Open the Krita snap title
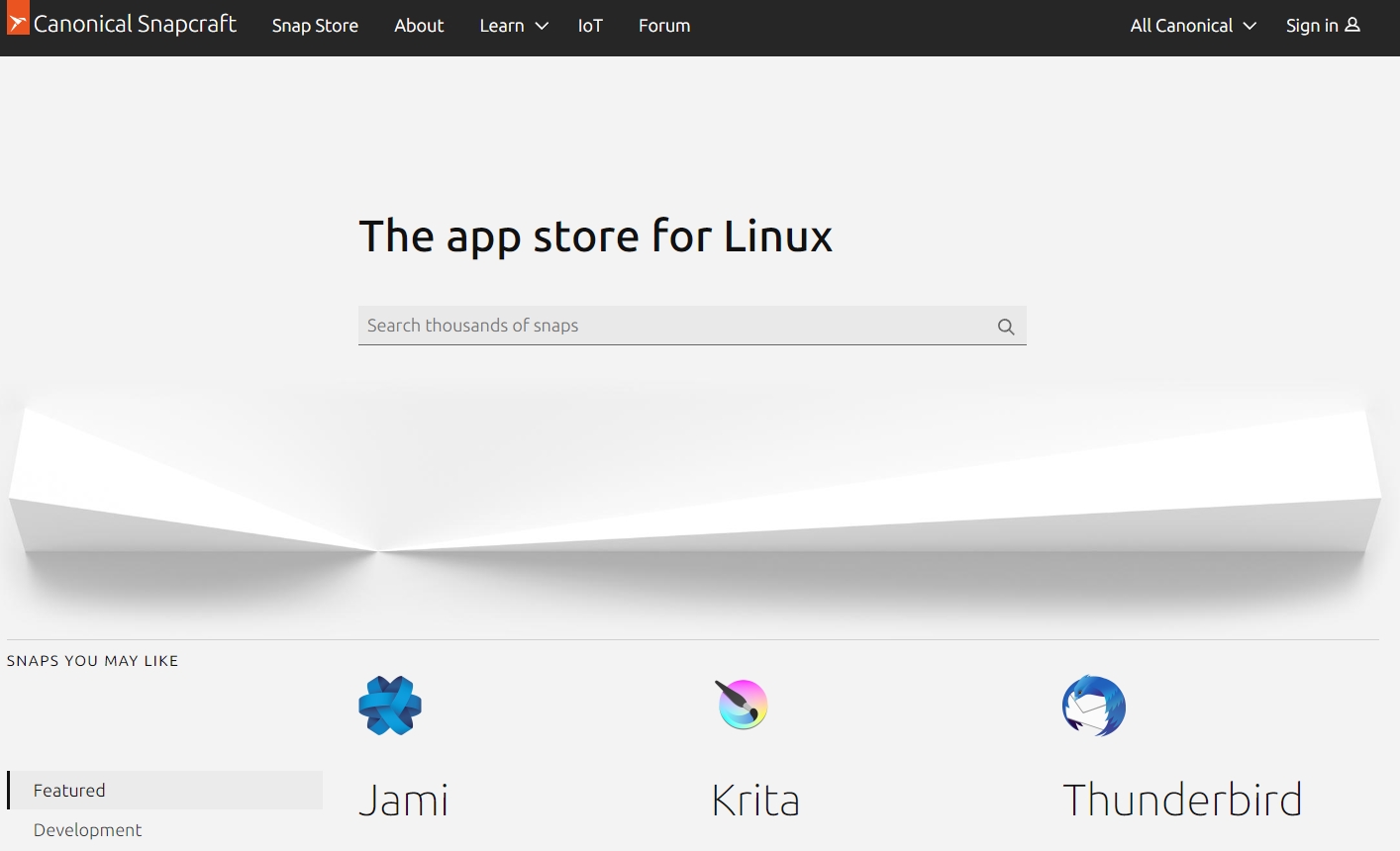The image size is (1400, 851). pos(755,800)
